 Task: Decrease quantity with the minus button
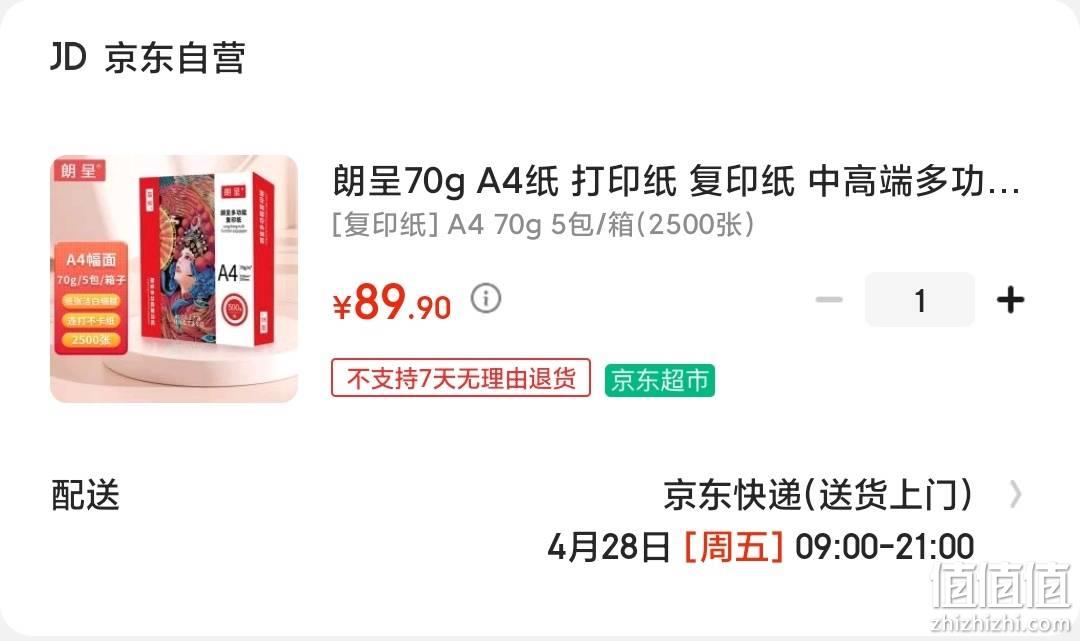coord(829,300)
